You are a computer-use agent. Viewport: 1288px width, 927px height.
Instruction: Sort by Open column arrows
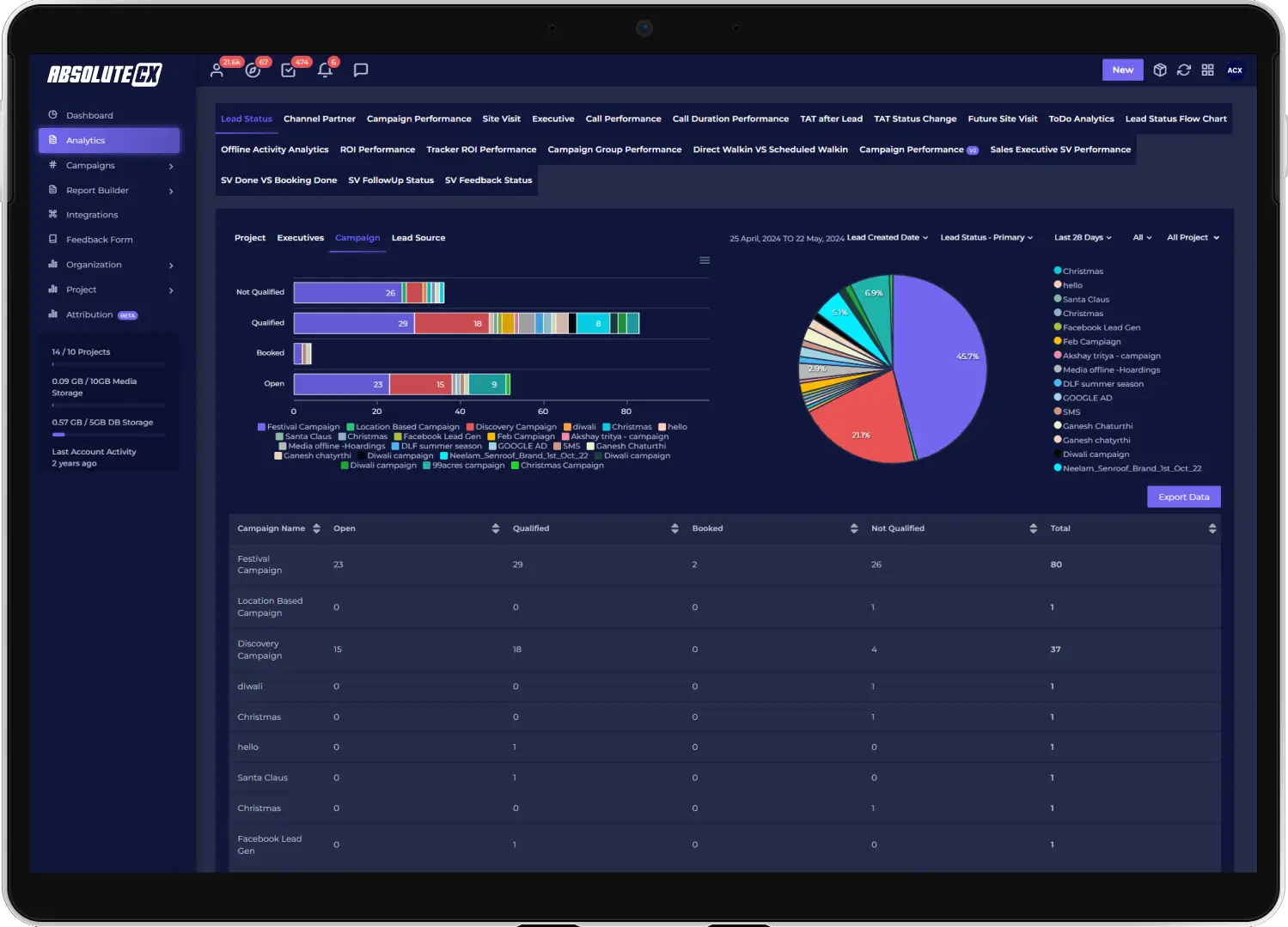click(496, 528)
